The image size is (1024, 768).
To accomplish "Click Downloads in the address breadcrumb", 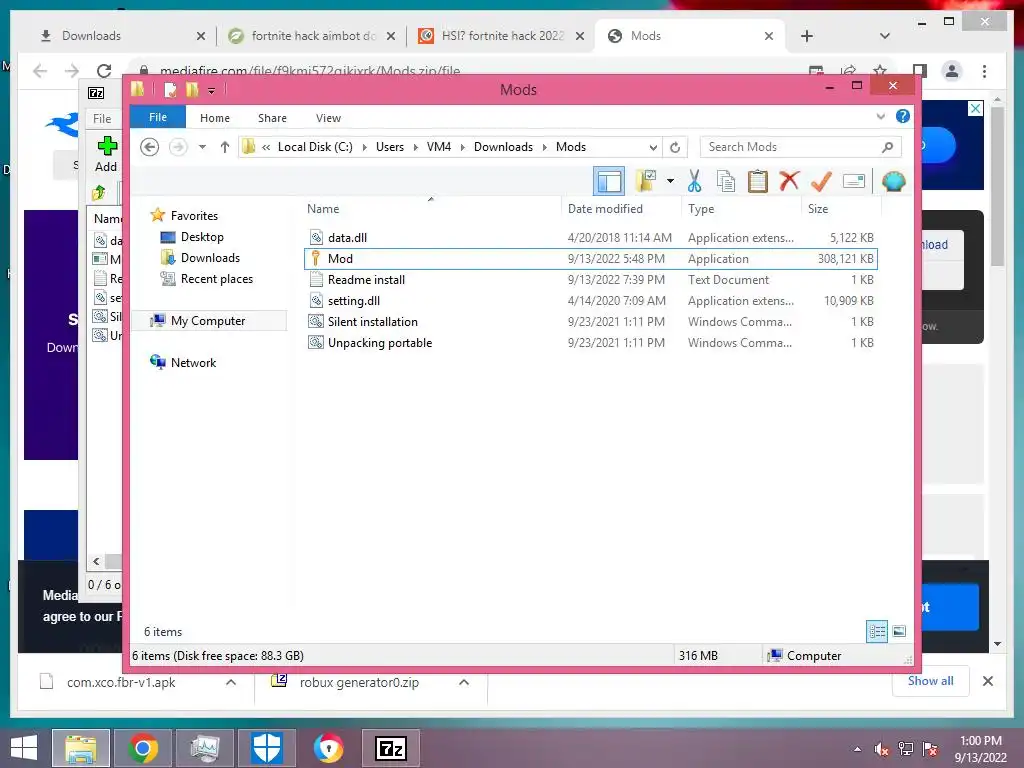I will pyautogui.click(x=503, y=147).
